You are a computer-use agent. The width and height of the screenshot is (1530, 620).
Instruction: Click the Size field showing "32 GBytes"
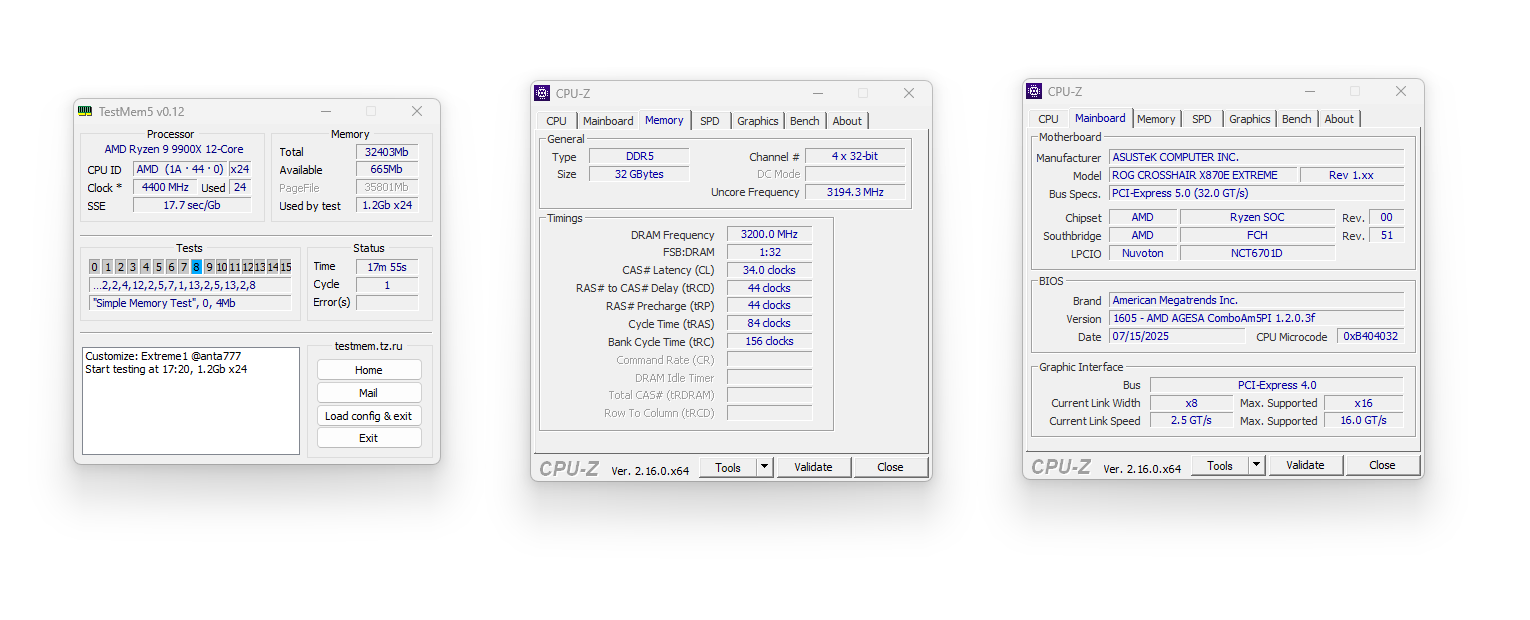pyautogui.click(x=638, y=174)
